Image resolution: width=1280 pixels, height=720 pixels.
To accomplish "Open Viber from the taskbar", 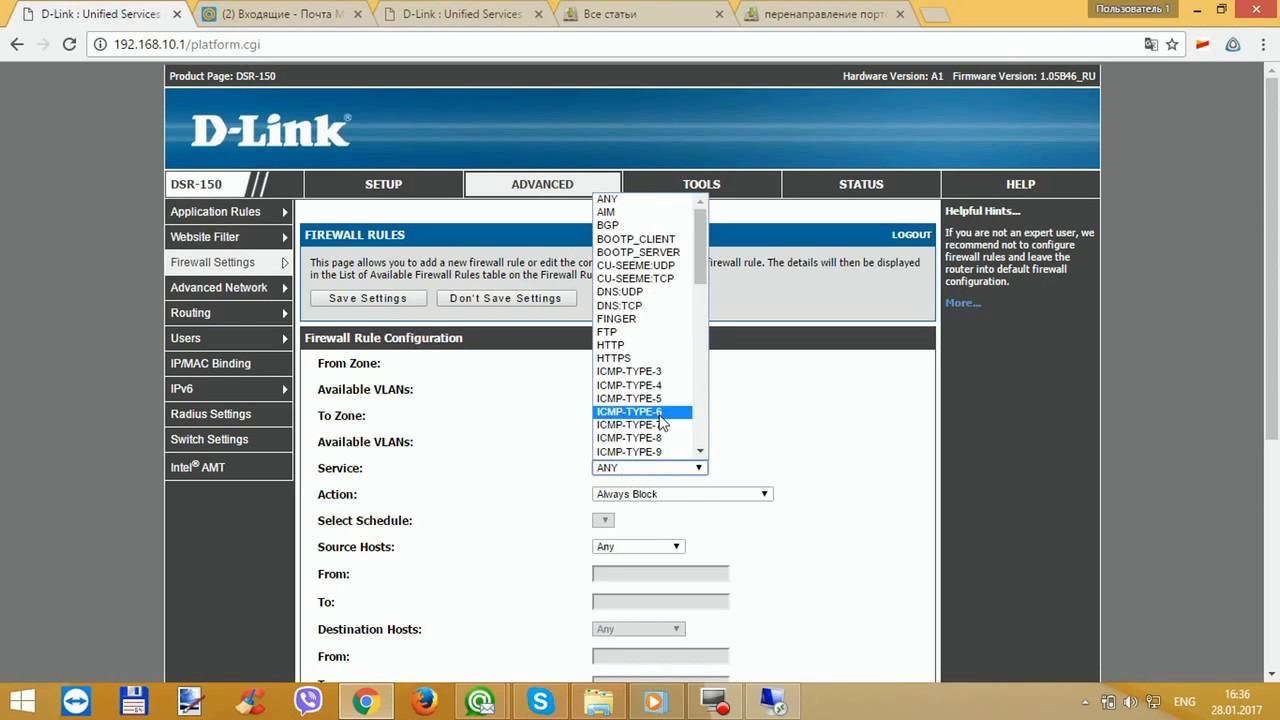I will pyautogui.click(x=307, y=701).
